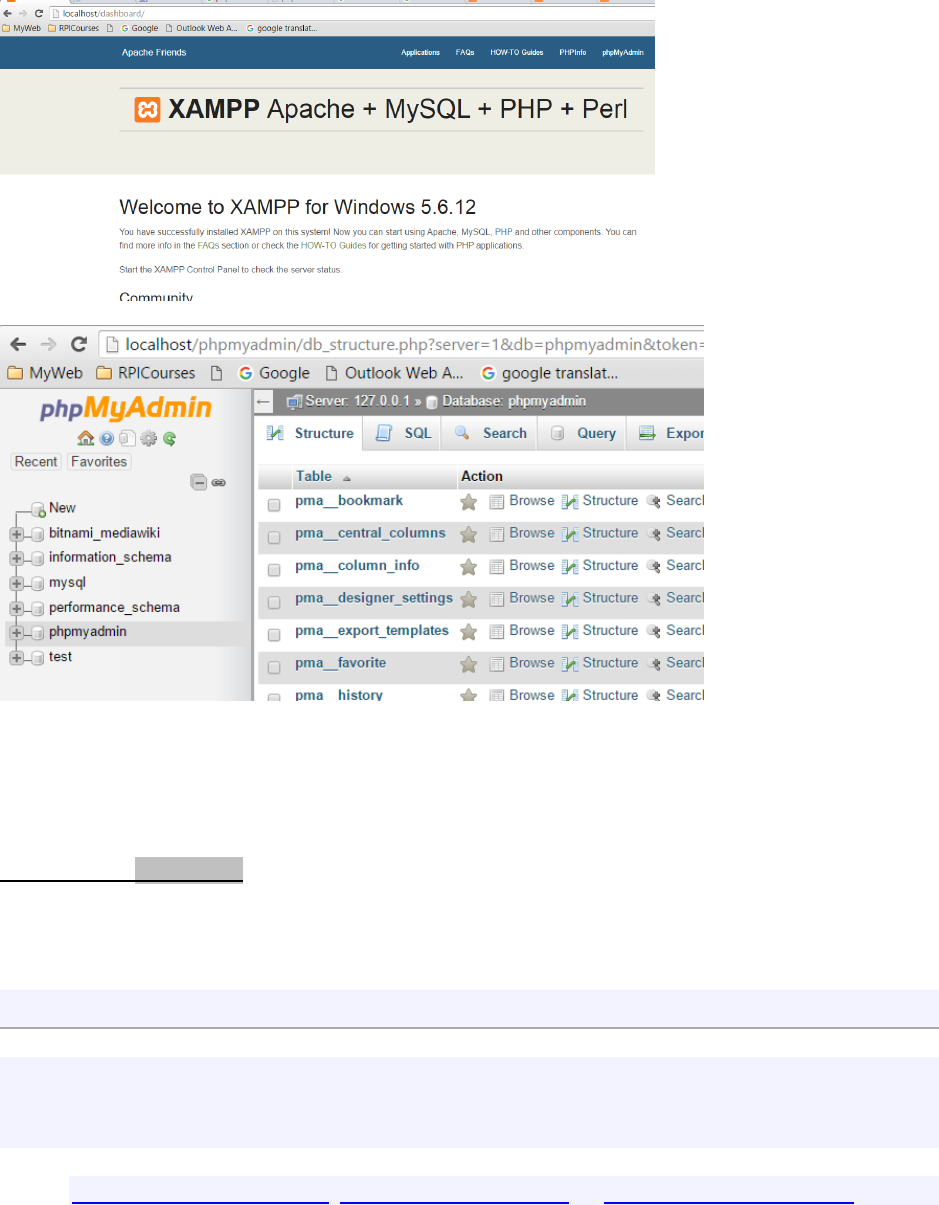Open navigation panel settings gear icon
Image resolution: width=939 pixels, height=1205 pixels.
point(148,439)
